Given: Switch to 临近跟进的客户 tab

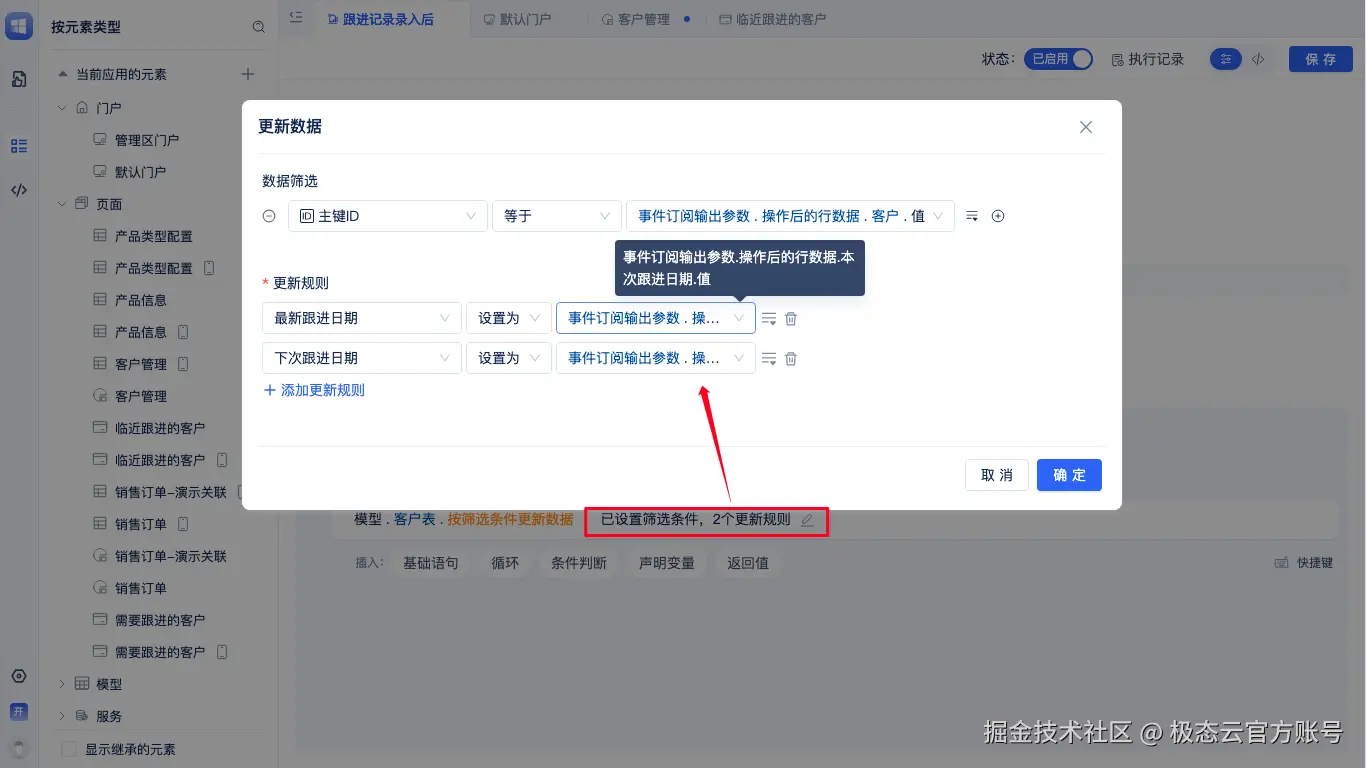Looking at the screenshot, I should (x=772, y=19).
